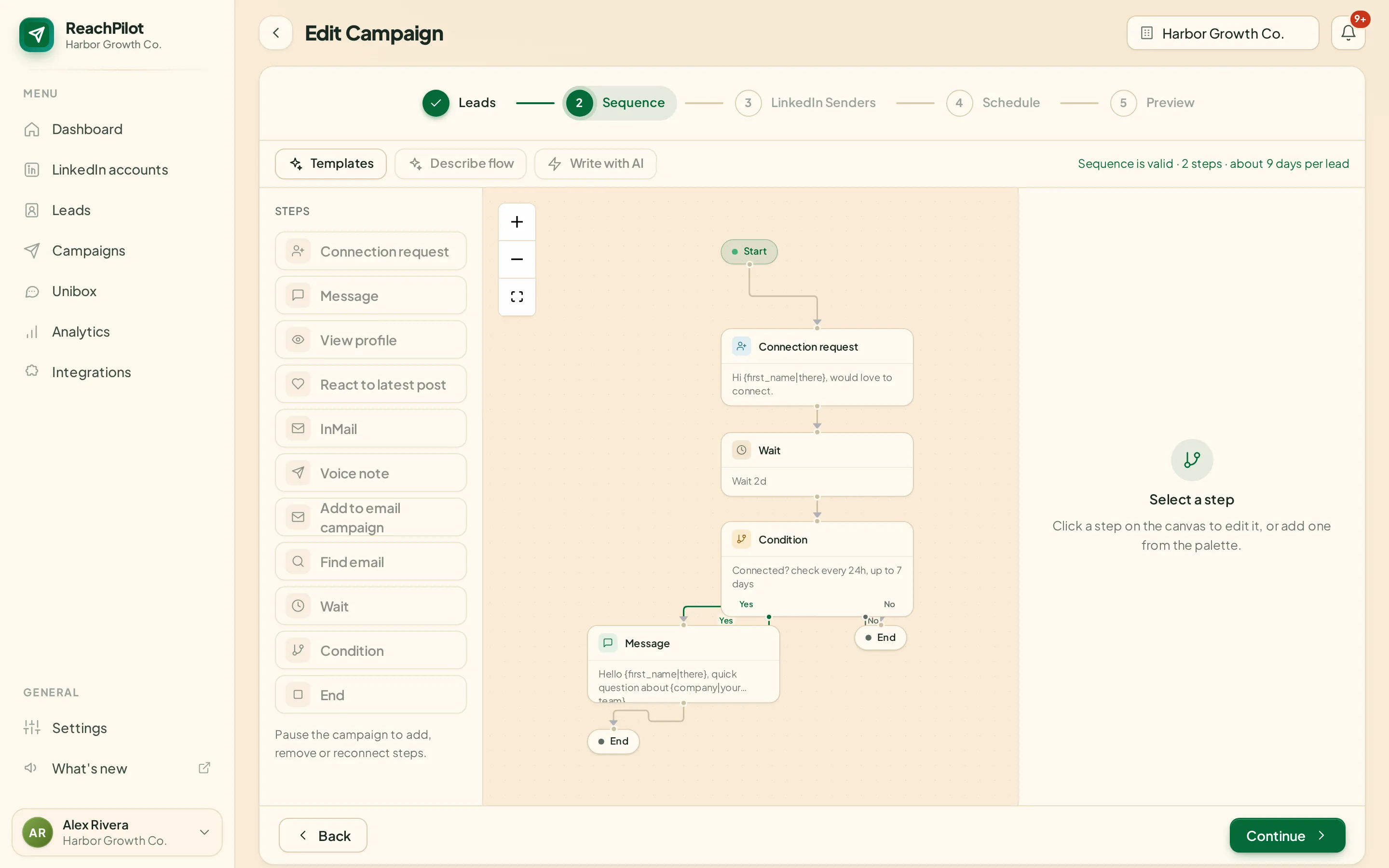
Task: Add End step from the palette
Action: tap(371, 694)
